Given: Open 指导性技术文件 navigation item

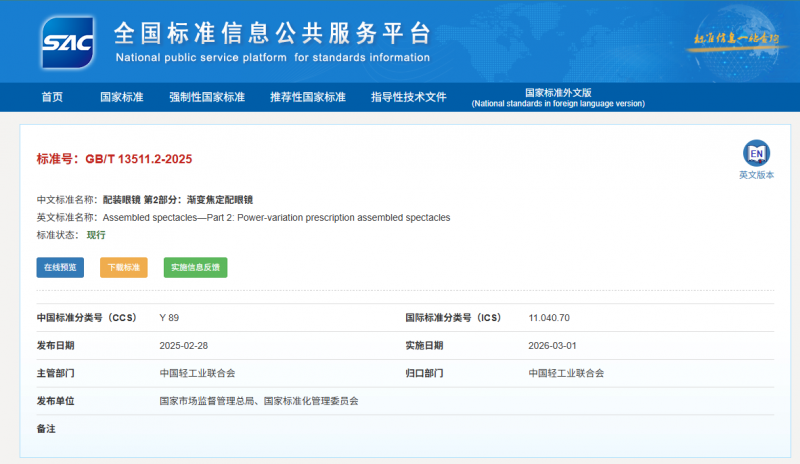Looking at the screenshot, I should [409, 97].
